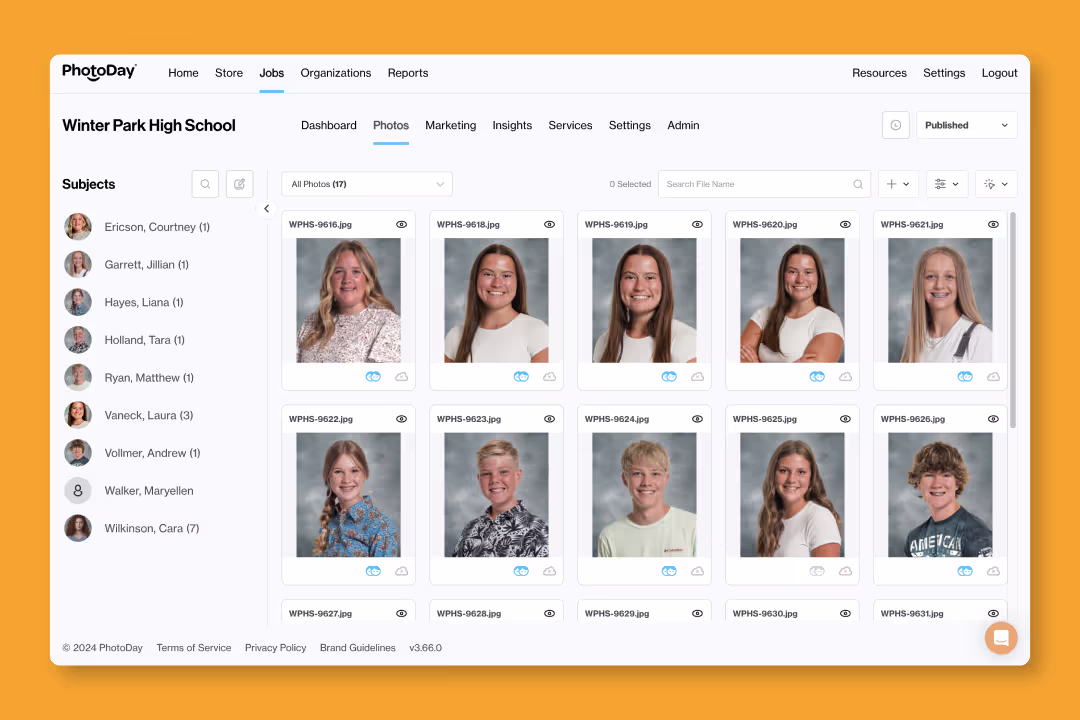Go to Organizations in top navigation
The width and height of the screenshot is (1080, 720).
[x=335, y=73]
